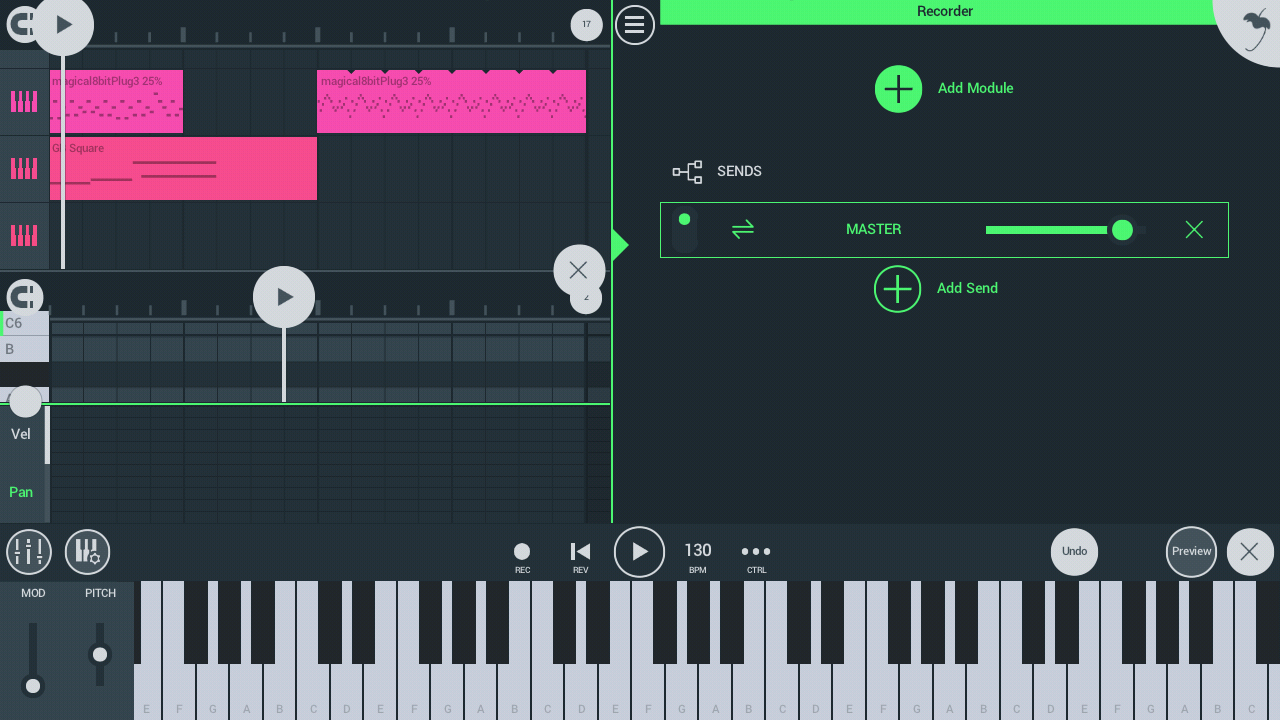This screenshot has height=720, width=1280.
Task: Open the keyboard settings icon
Action: [88, 552]
